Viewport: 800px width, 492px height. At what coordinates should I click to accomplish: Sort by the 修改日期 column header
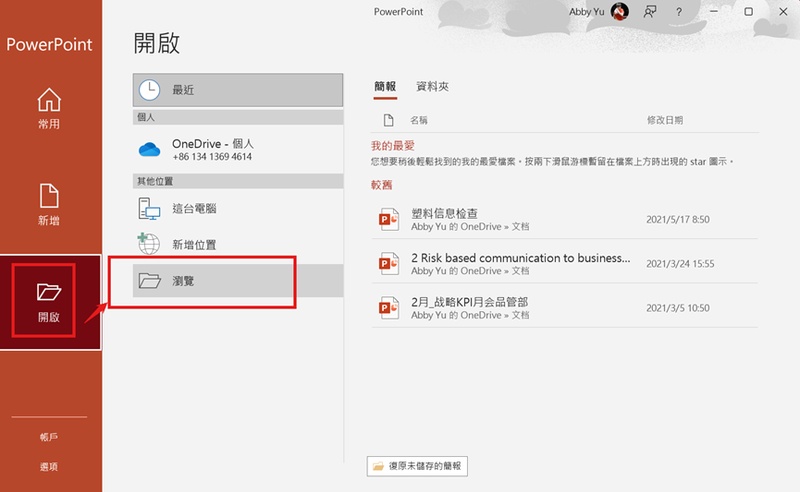pos(665,120)
